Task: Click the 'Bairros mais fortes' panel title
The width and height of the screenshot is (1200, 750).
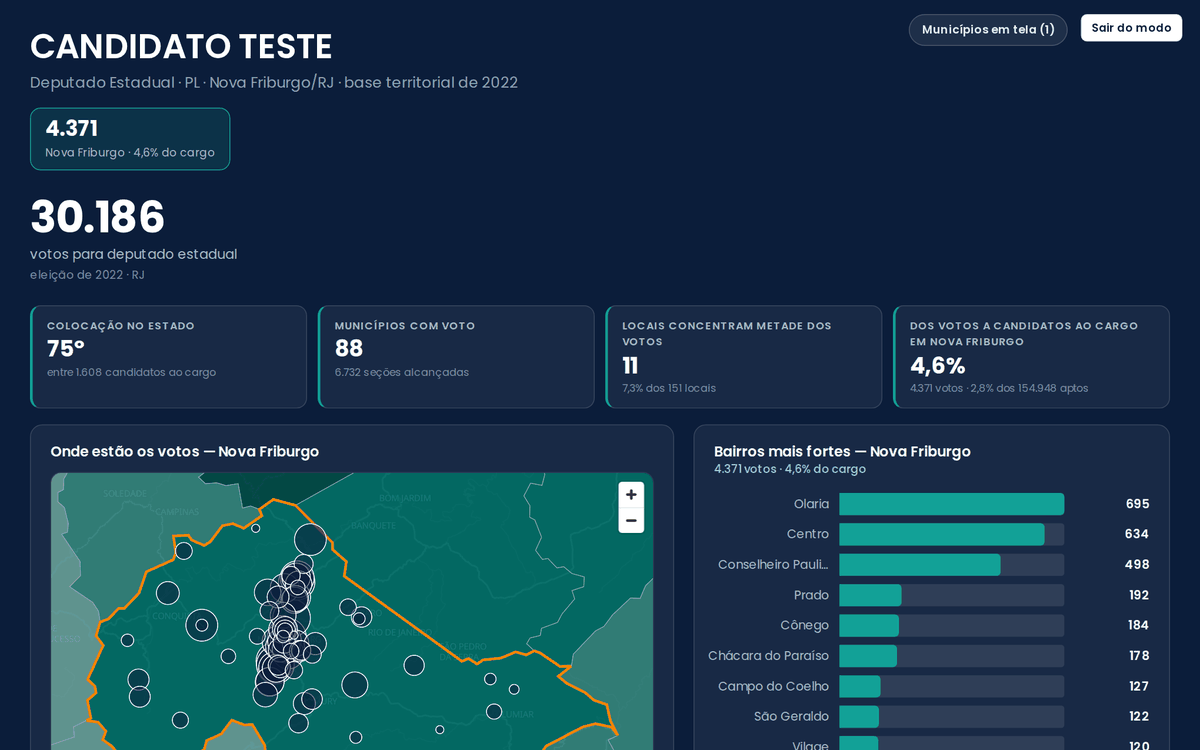Action: coord(842,452)
